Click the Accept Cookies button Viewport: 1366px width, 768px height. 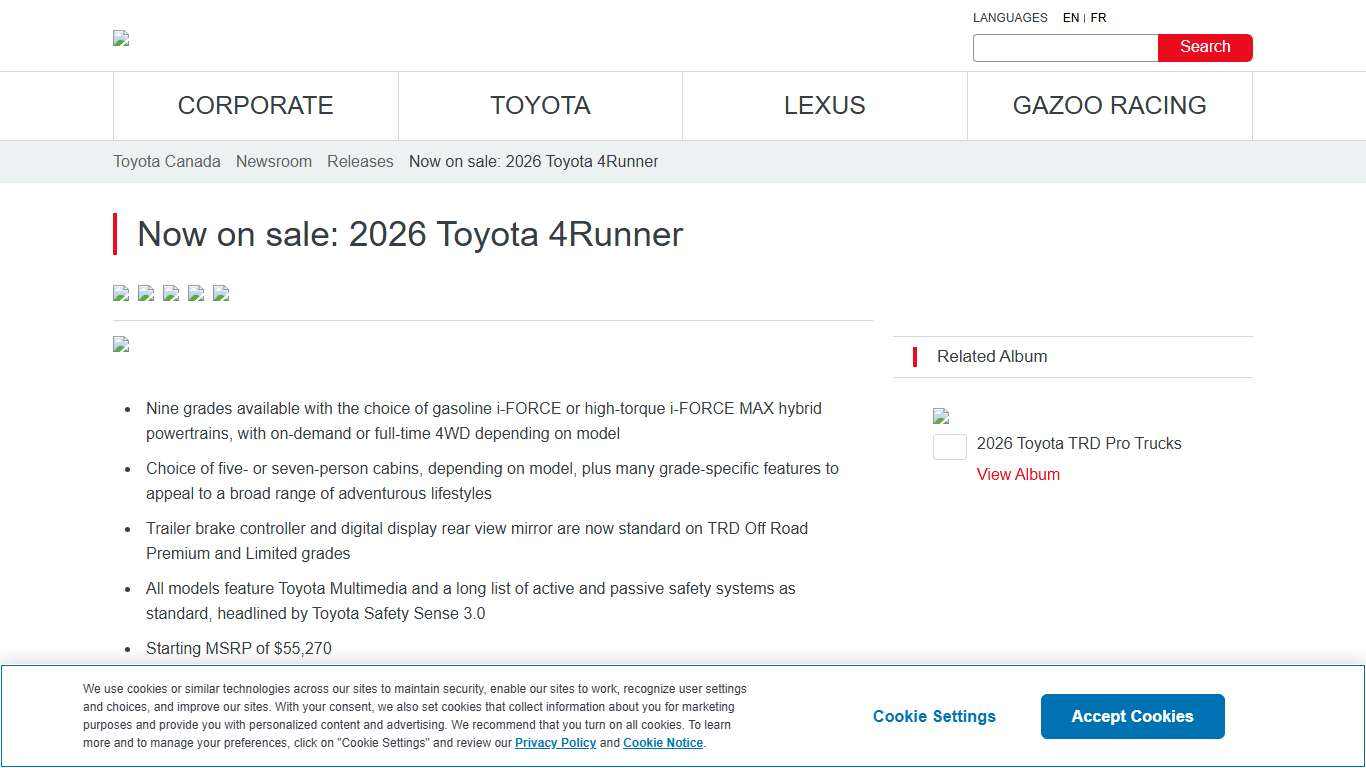click(x=1132, y=716)
